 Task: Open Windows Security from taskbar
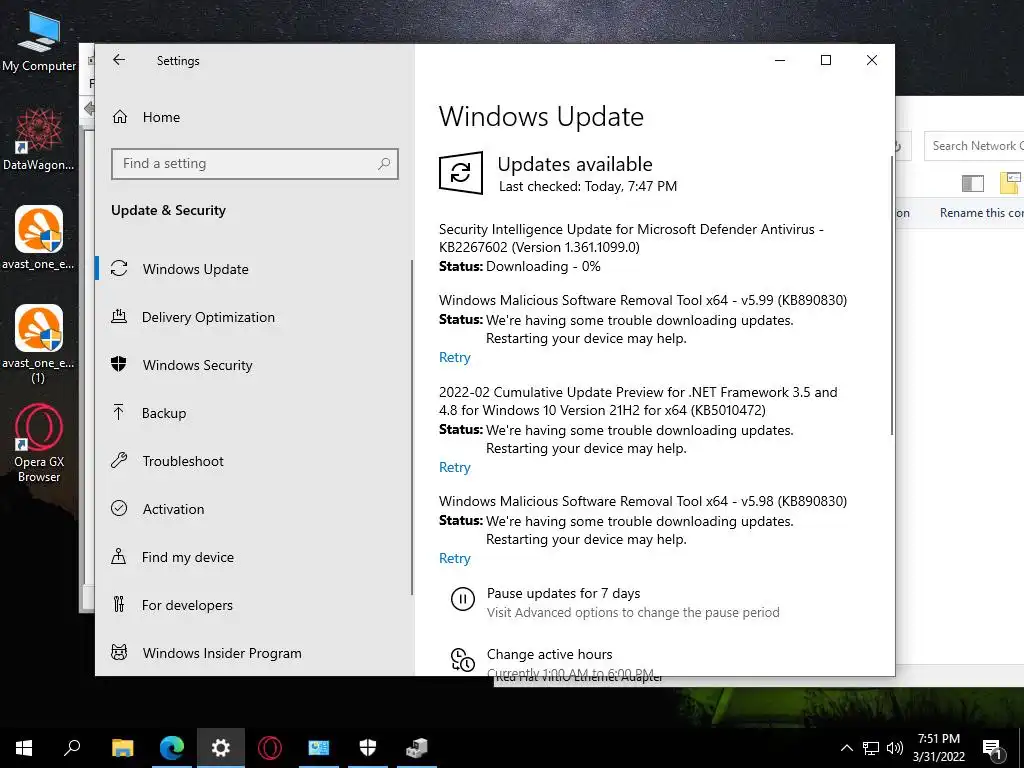pos(368,748)
